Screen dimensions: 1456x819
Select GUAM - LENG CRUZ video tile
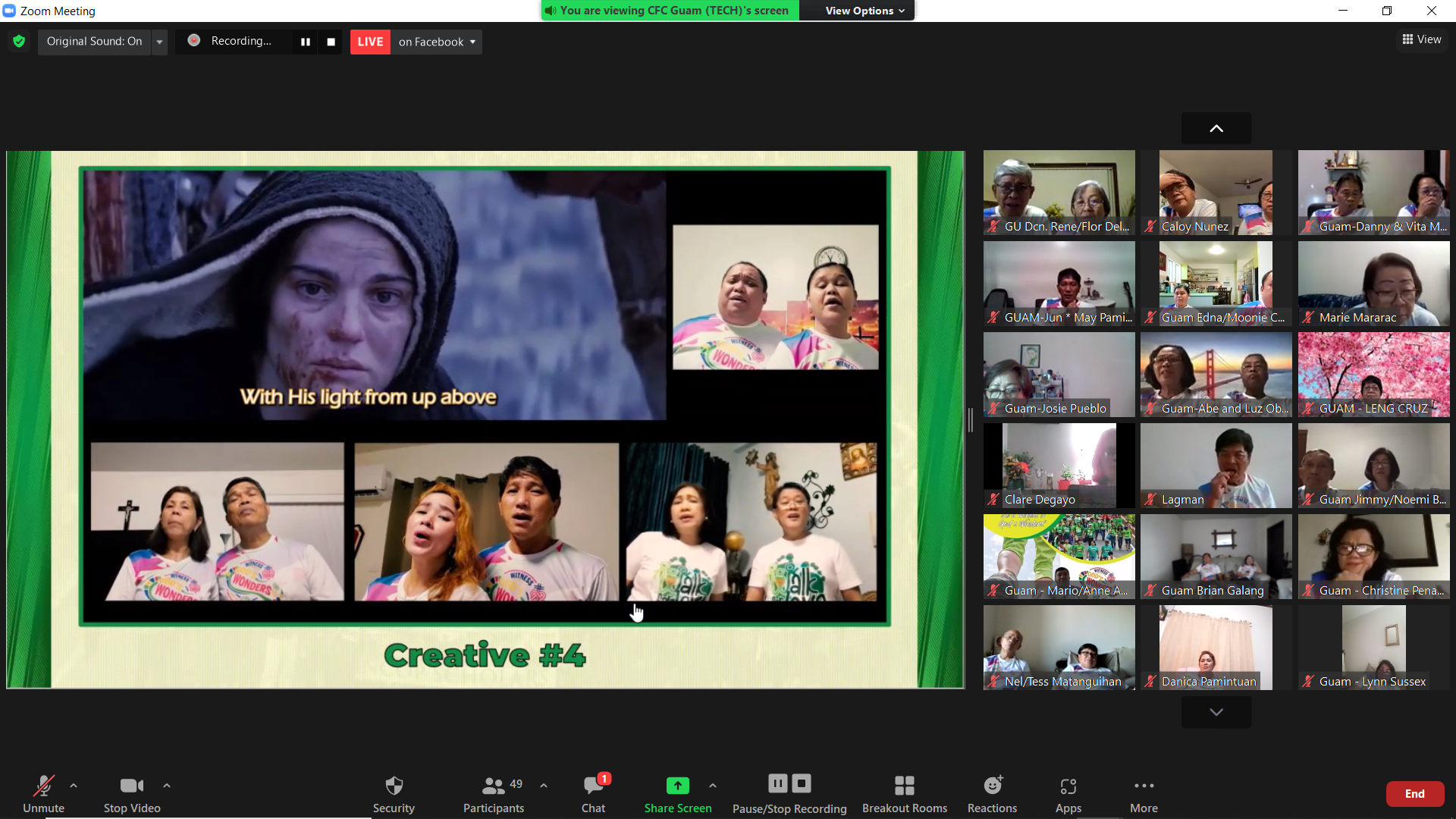click(x=1374, y=375)
